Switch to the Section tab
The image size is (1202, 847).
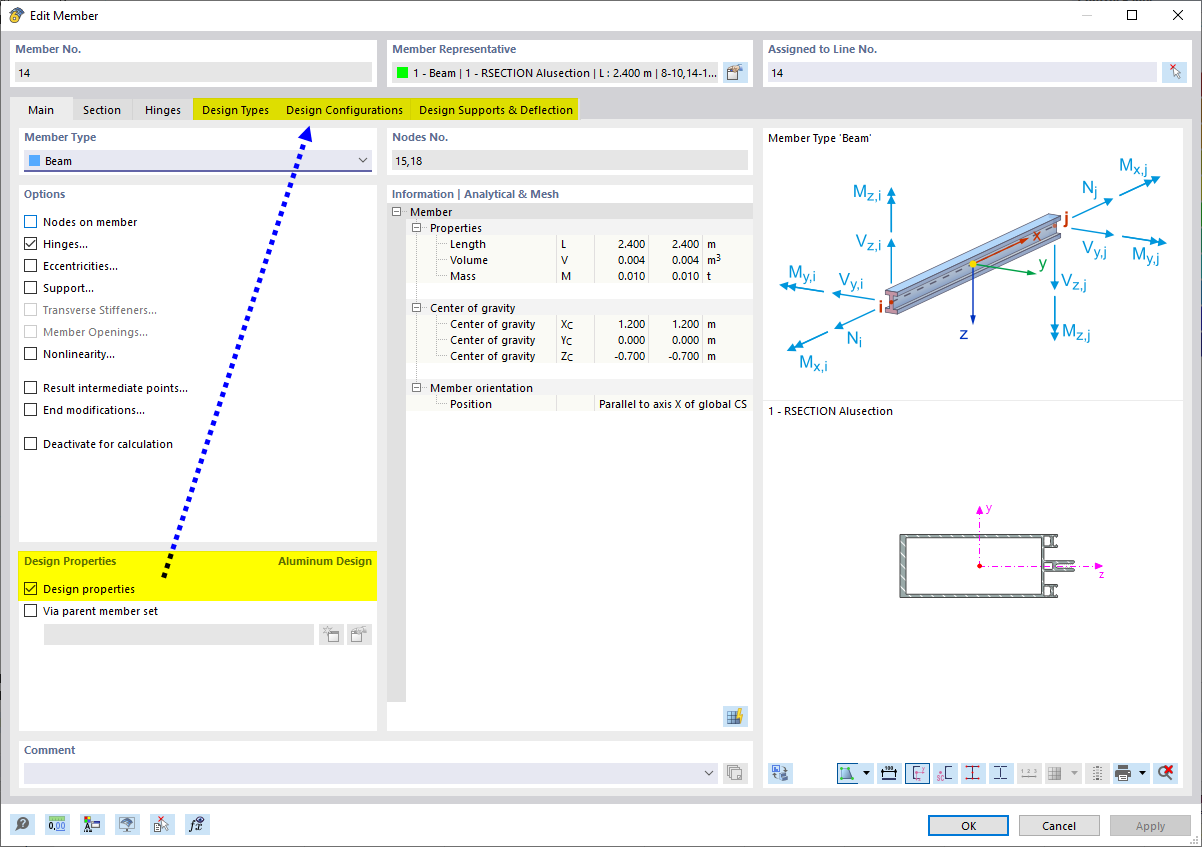(101, 109)
